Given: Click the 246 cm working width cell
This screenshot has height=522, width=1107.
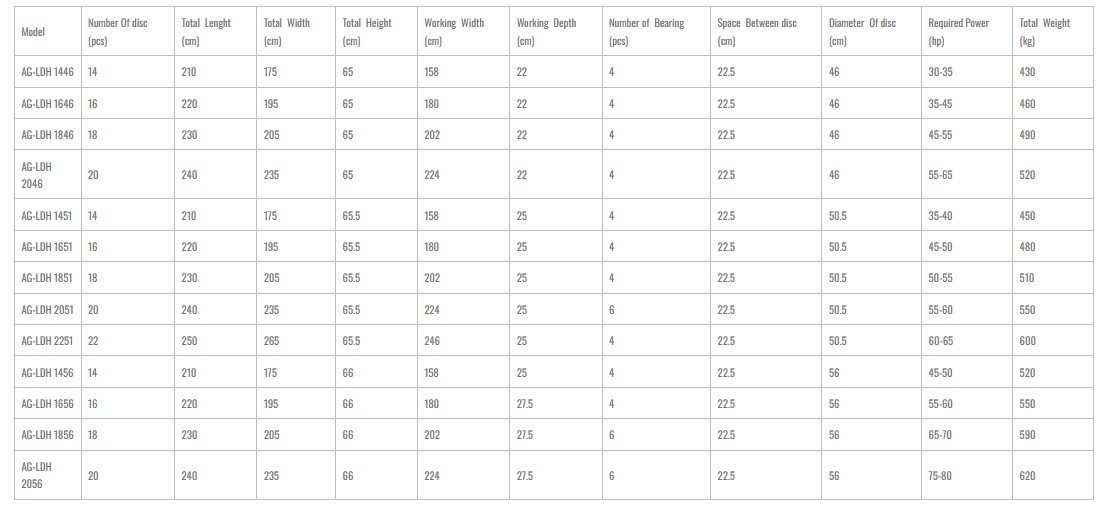Looking at the screenshot, I should (x=432, y=341).
